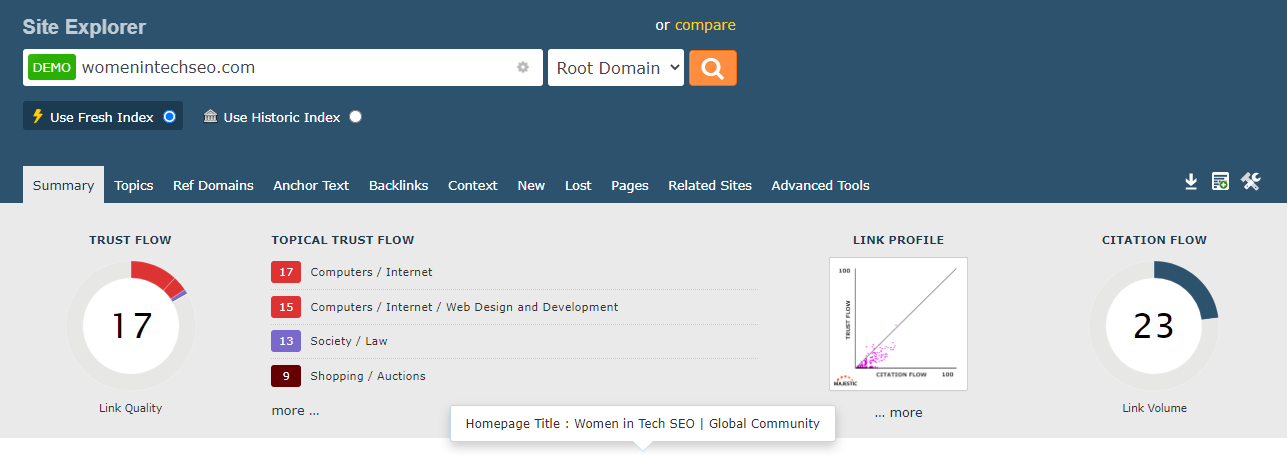Click the Shopping / Auctions topic text

(368, 376)
